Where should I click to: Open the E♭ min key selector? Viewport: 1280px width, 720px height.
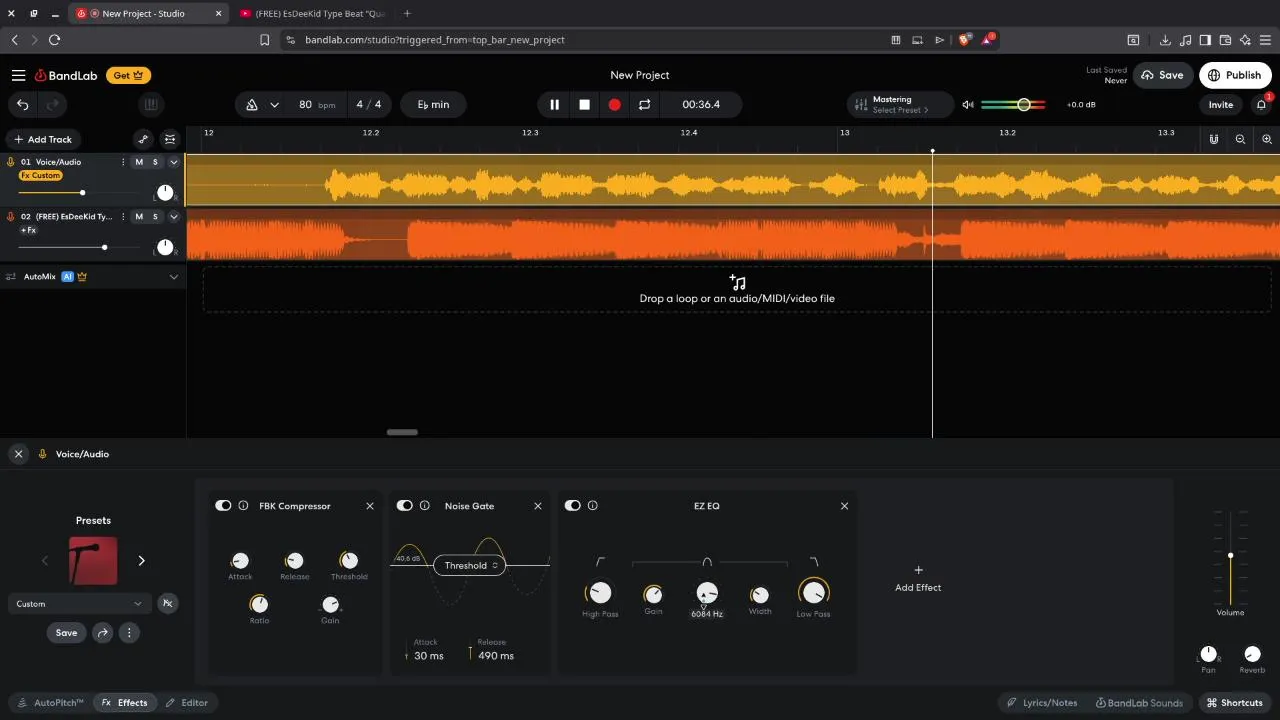pyautogui.click(x=433, y=104)
